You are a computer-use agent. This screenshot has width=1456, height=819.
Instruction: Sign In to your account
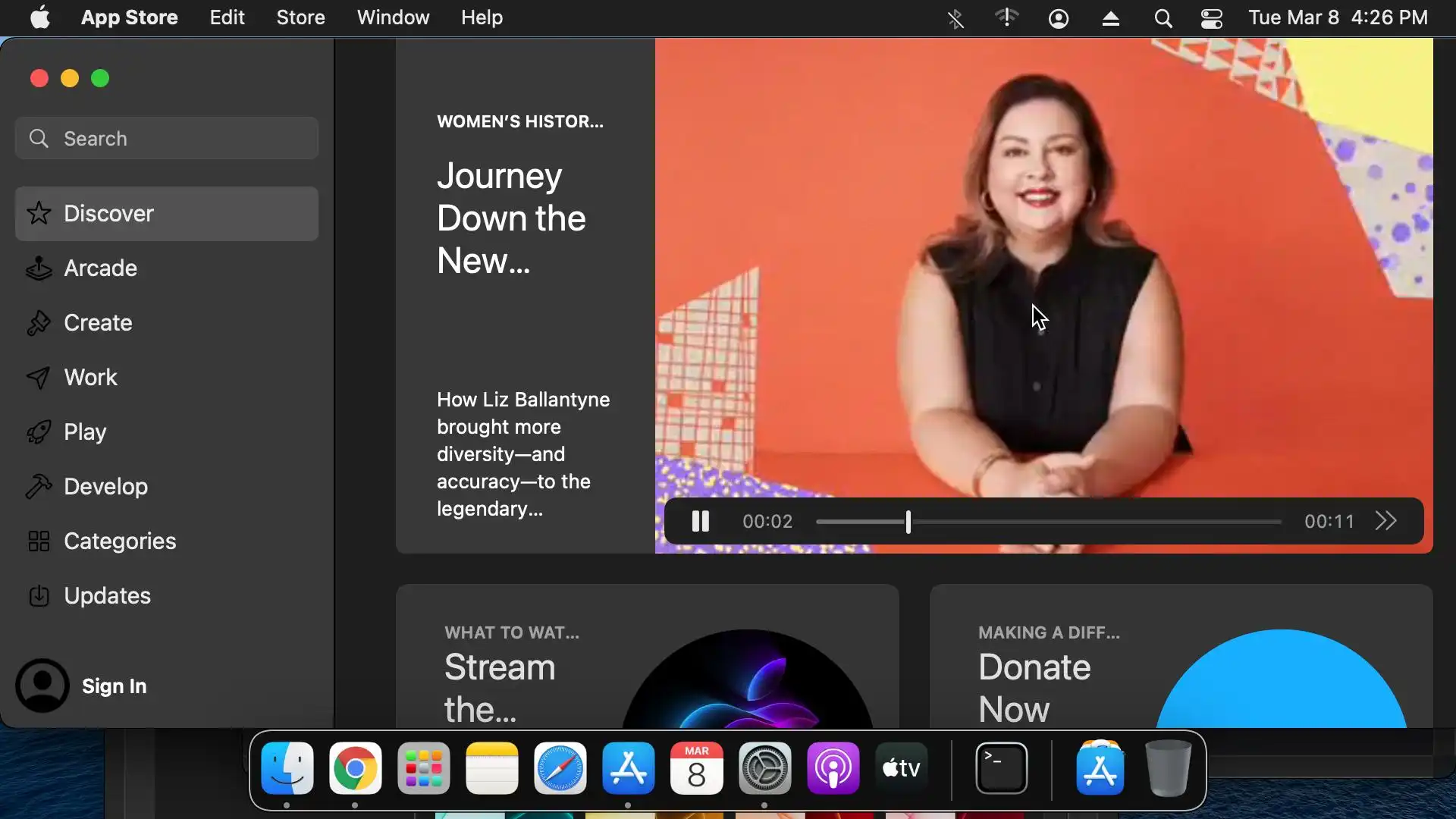click(114, 686)
